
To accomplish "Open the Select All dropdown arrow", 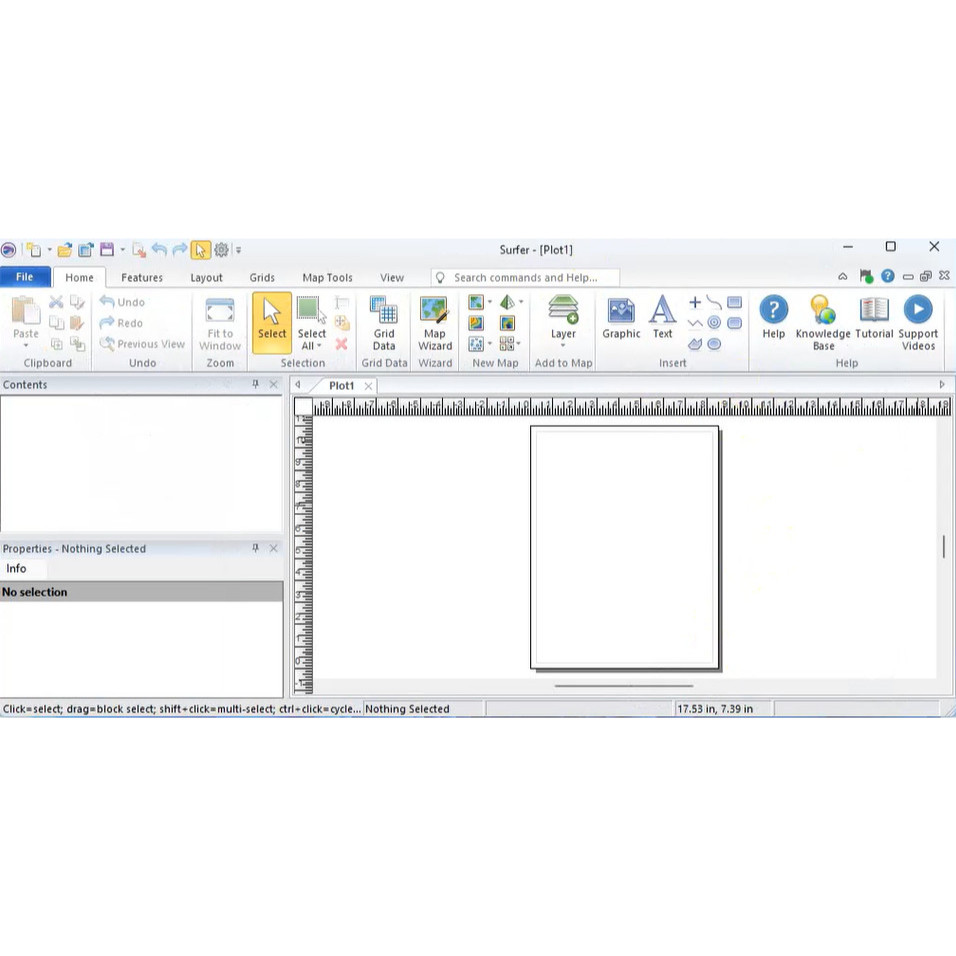I will pyautogui.click(x=319, y=346).
